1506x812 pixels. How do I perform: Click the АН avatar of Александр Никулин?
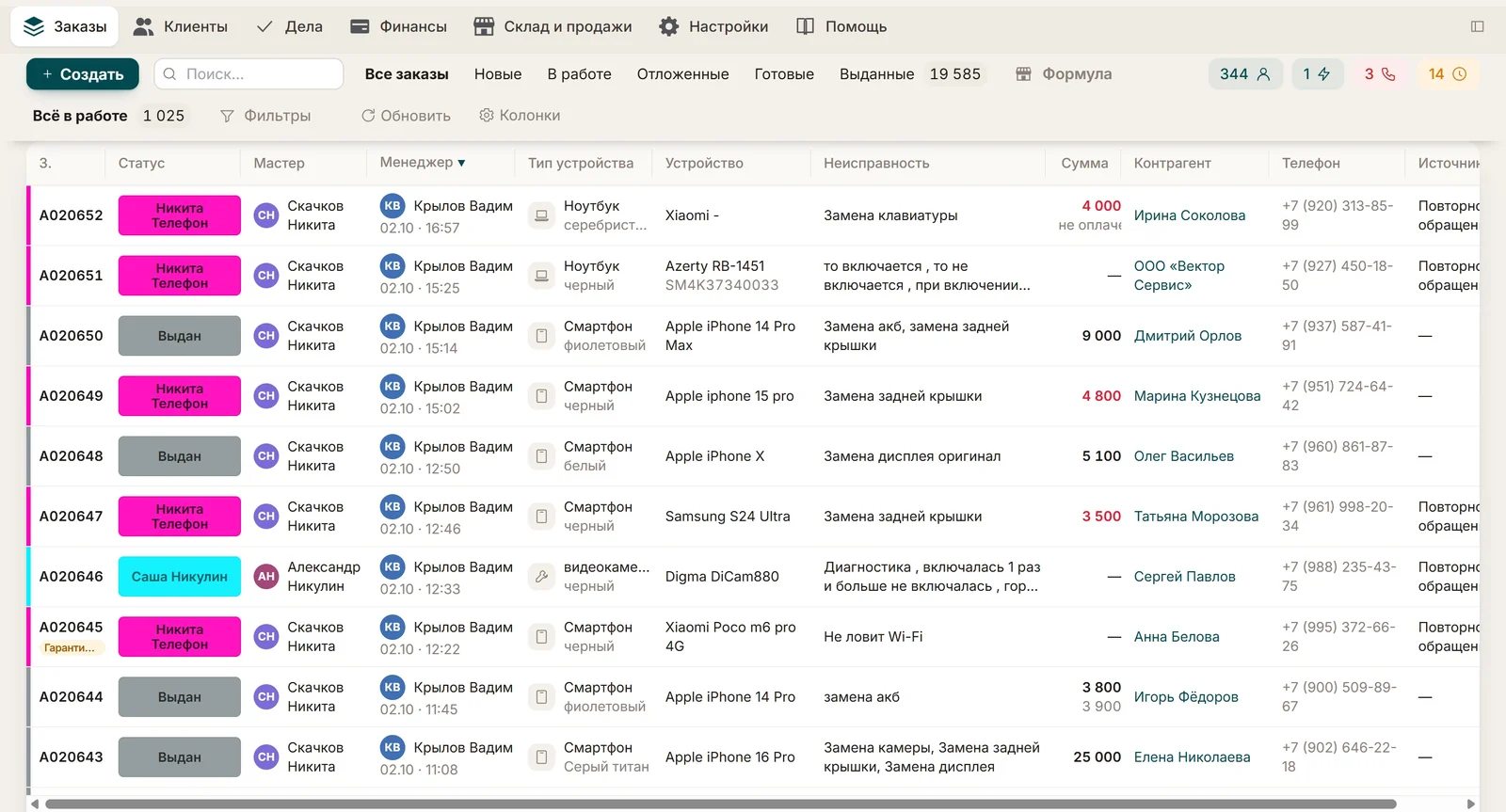(x=266, y=577)
